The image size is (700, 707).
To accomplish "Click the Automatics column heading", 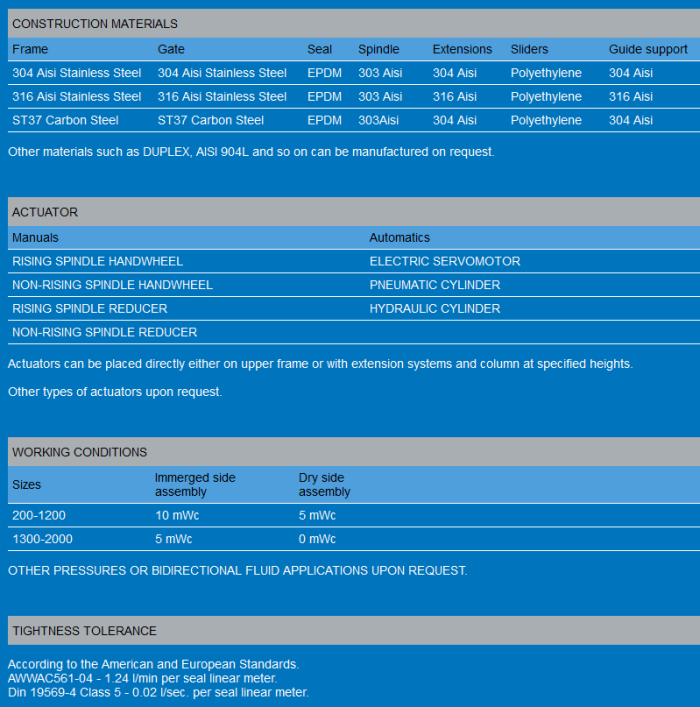I will 399,238.
